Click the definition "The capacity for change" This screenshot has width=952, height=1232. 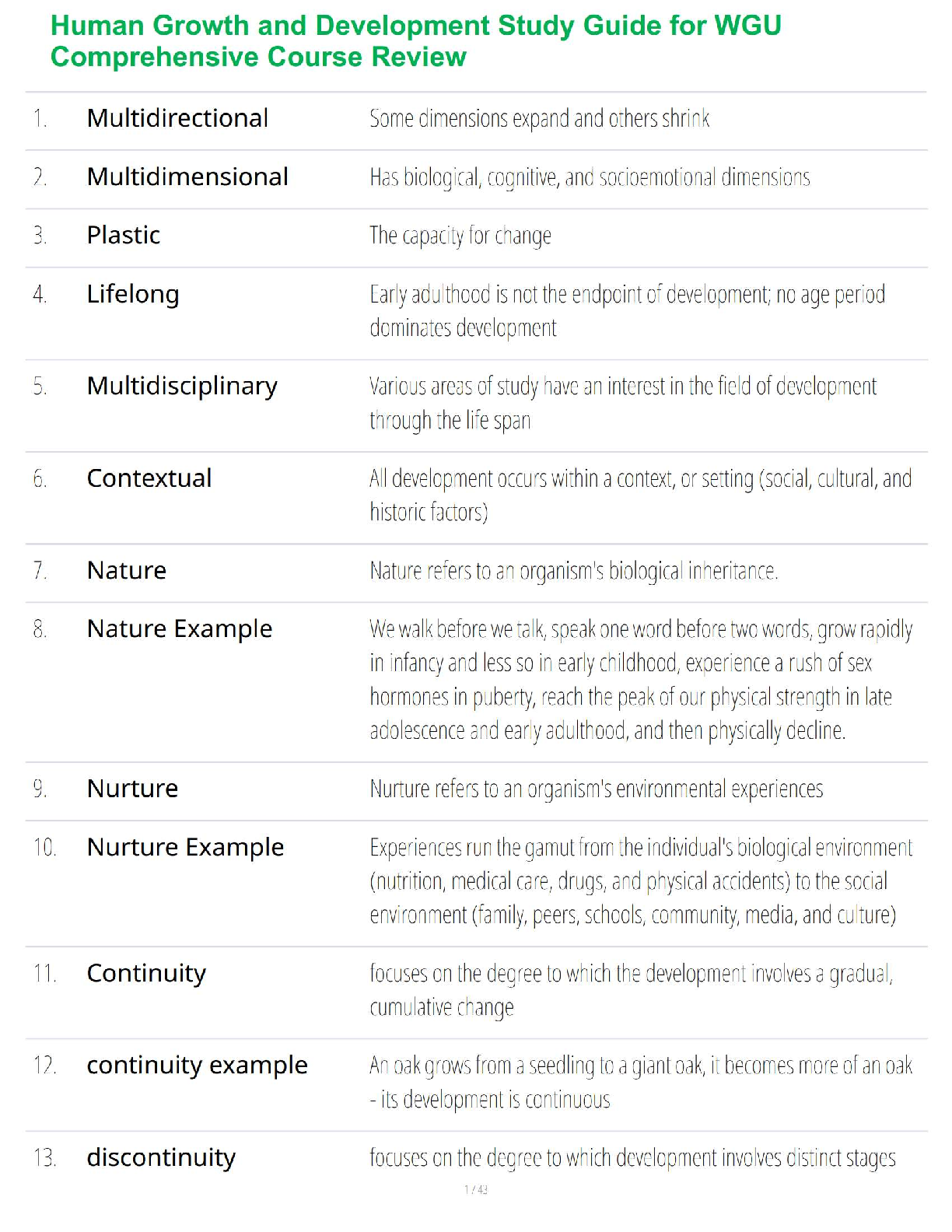(460, 235)
